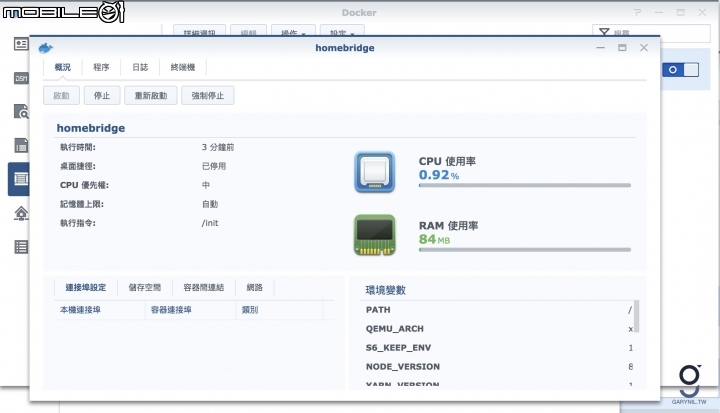The width and height of the screenshot is (720, 413).
Task: Select the highlighted Container icon in Docker sidebar
Action: coord(20,179)
